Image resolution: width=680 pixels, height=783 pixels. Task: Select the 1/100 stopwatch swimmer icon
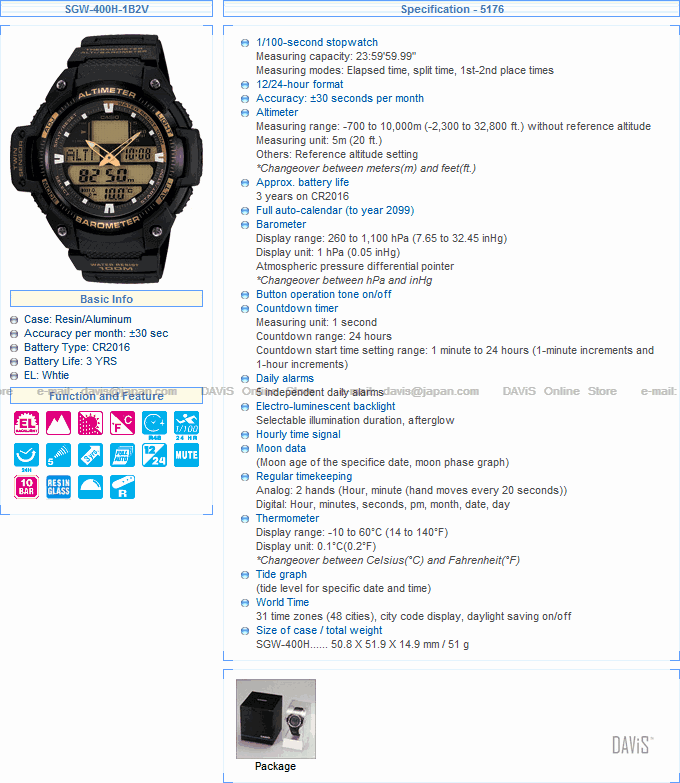(x=186, y=423)
